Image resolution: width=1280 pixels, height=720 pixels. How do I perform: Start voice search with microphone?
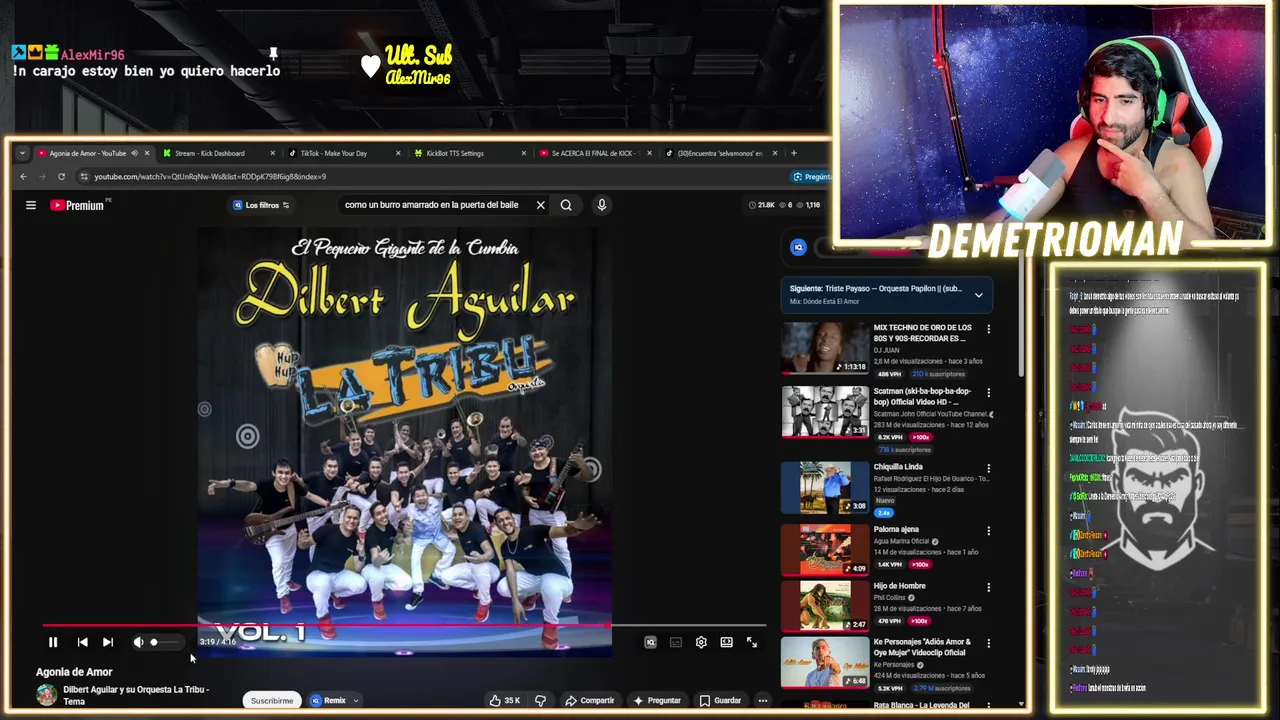tap(601, 205)
